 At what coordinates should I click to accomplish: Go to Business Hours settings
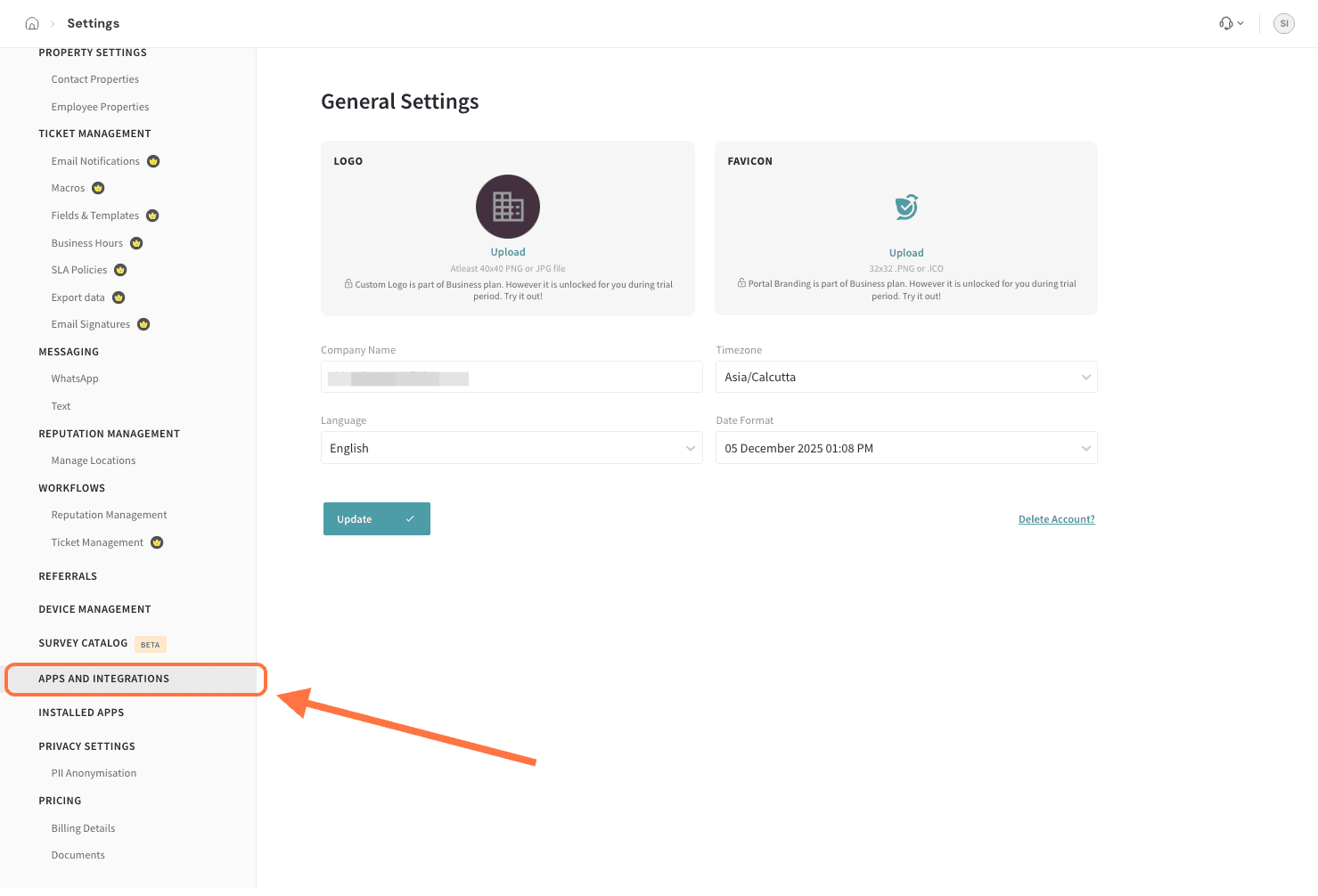tap(87, 243)
